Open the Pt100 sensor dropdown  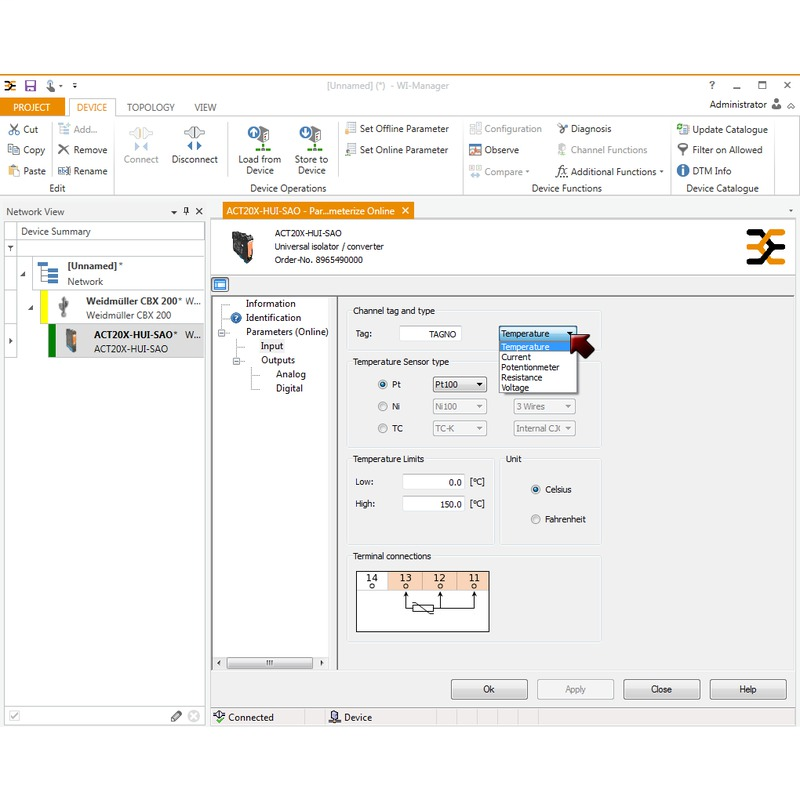(x=459, y=384)
